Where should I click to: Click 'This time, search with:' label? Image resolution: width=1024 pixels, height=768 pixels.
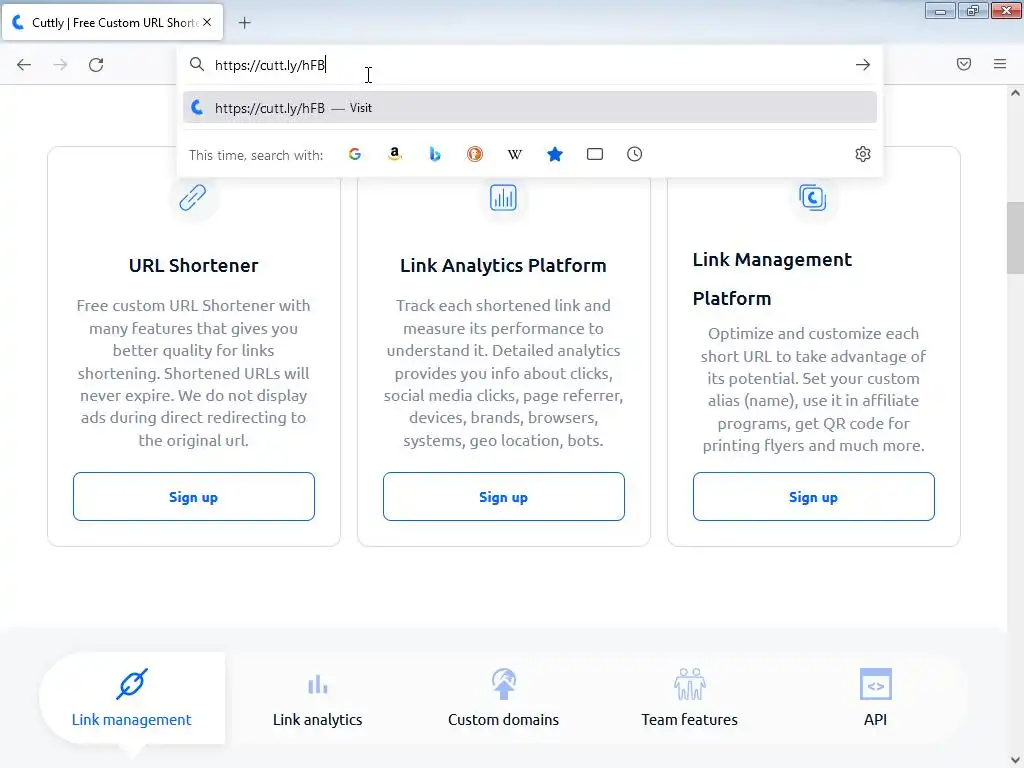point(256,155)
